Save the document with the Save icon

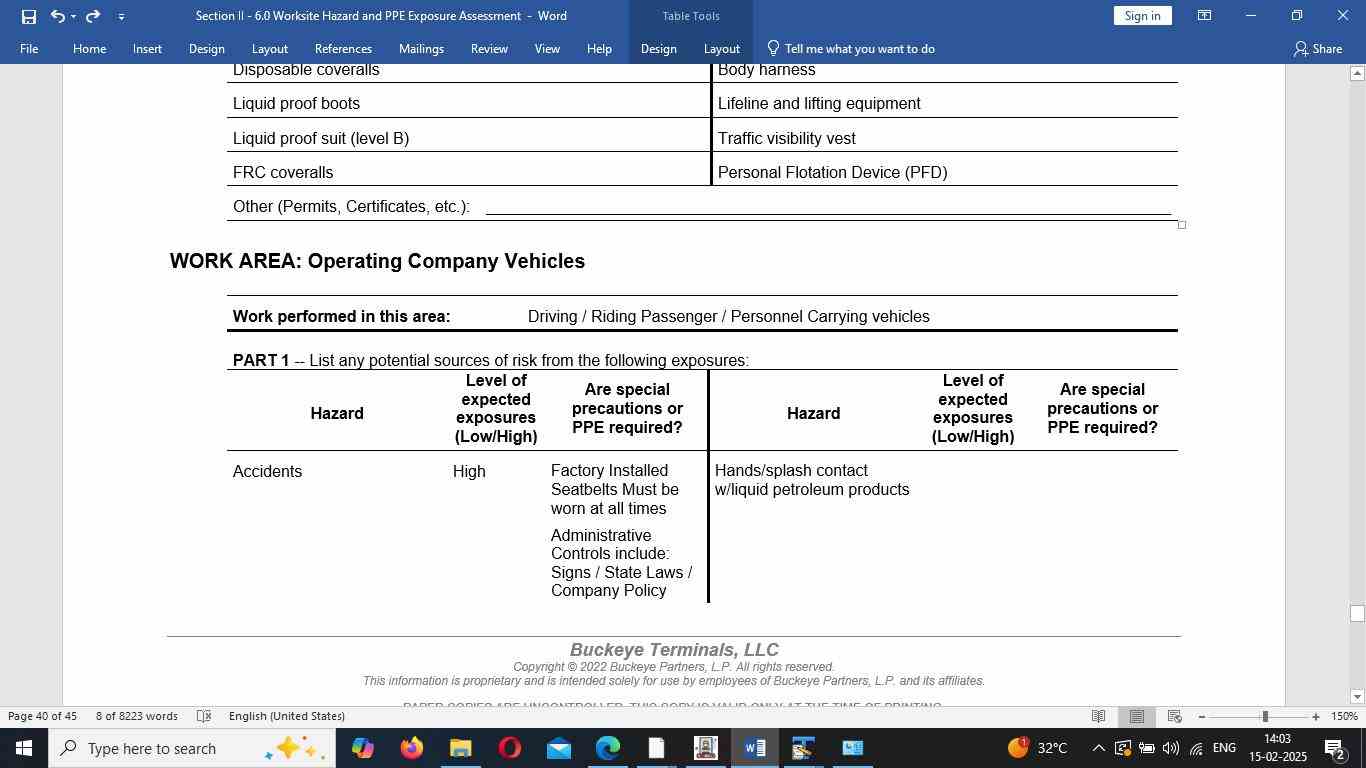pyautogui.click(x=28, y=16)
